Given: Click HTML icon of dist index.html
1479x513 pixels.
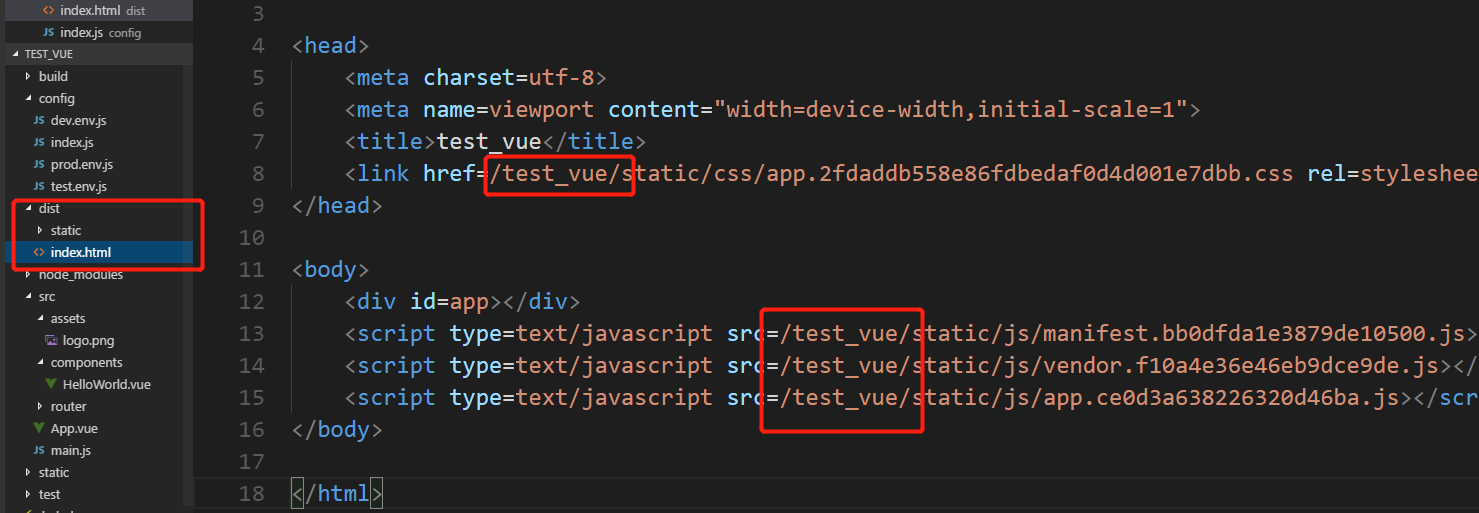Looking at the screenshot, I should click(39, 252).
